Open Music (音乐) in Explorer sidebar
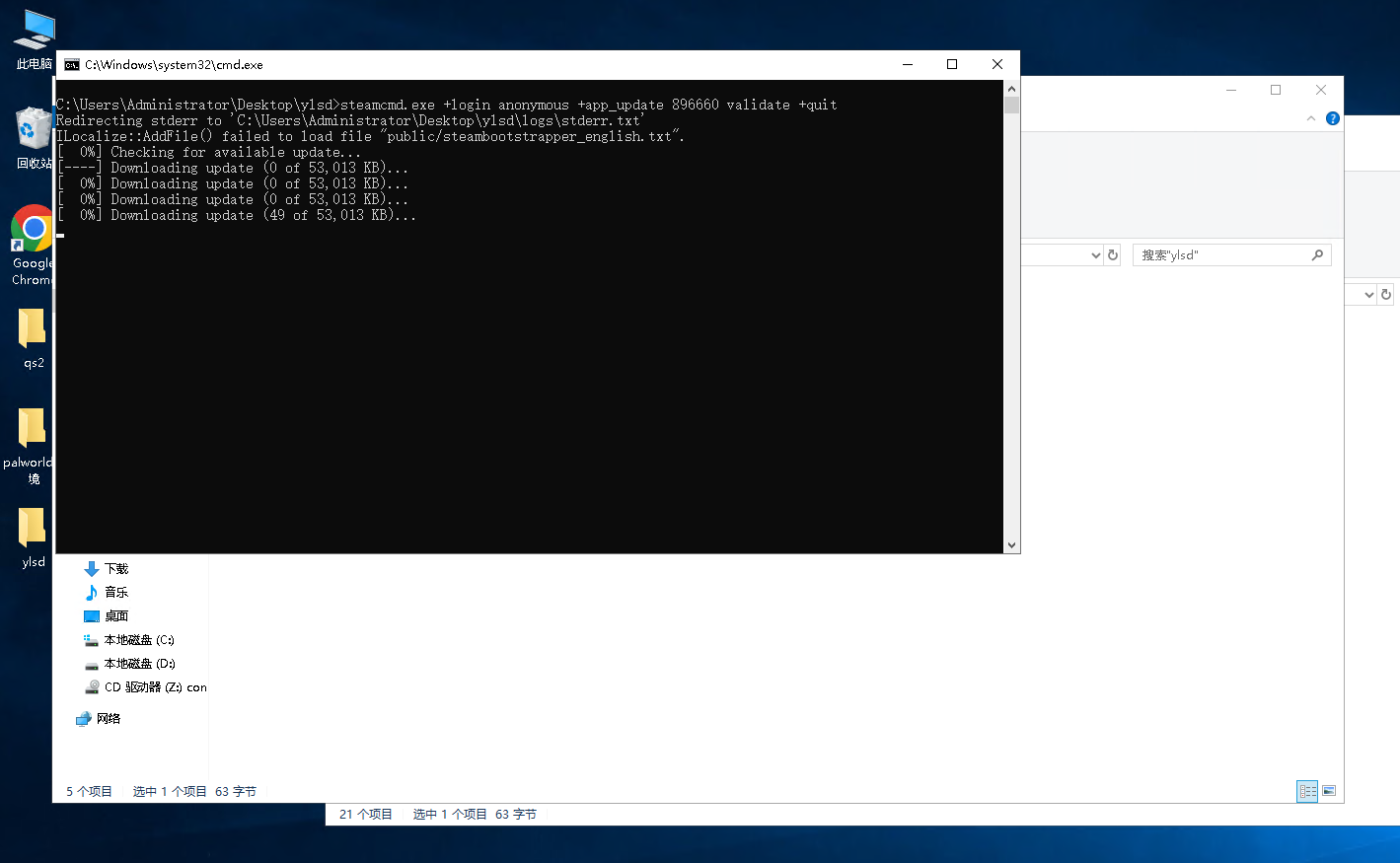 tap(107, 593)
